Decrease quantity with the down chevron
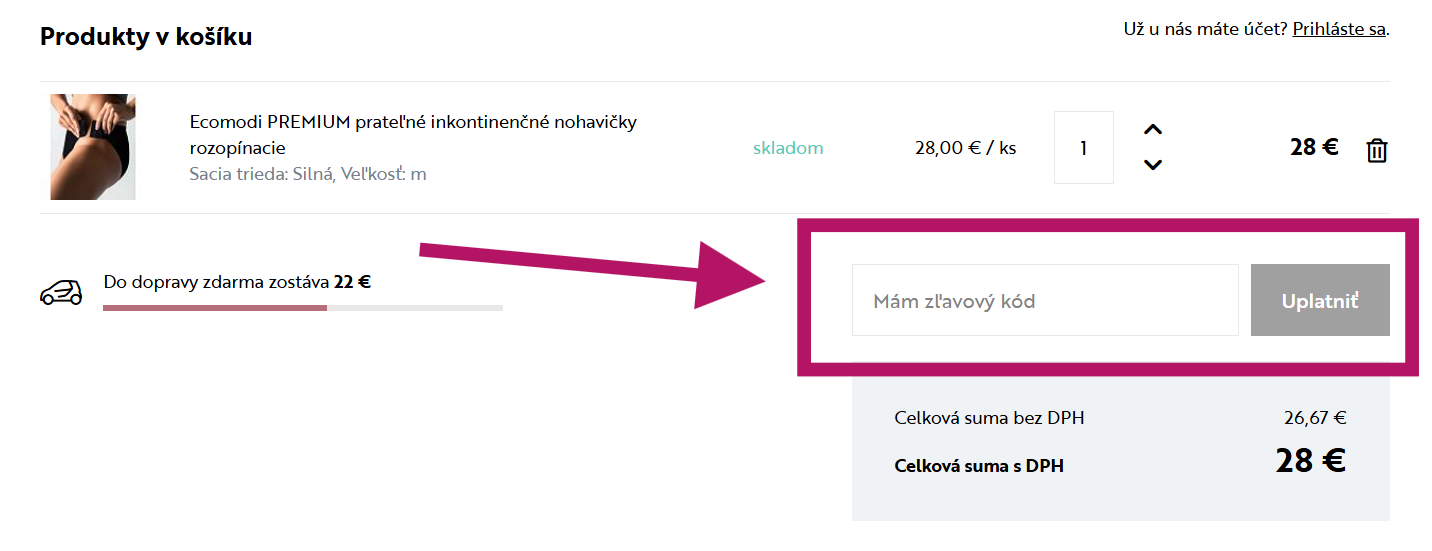 point(1153,165)
